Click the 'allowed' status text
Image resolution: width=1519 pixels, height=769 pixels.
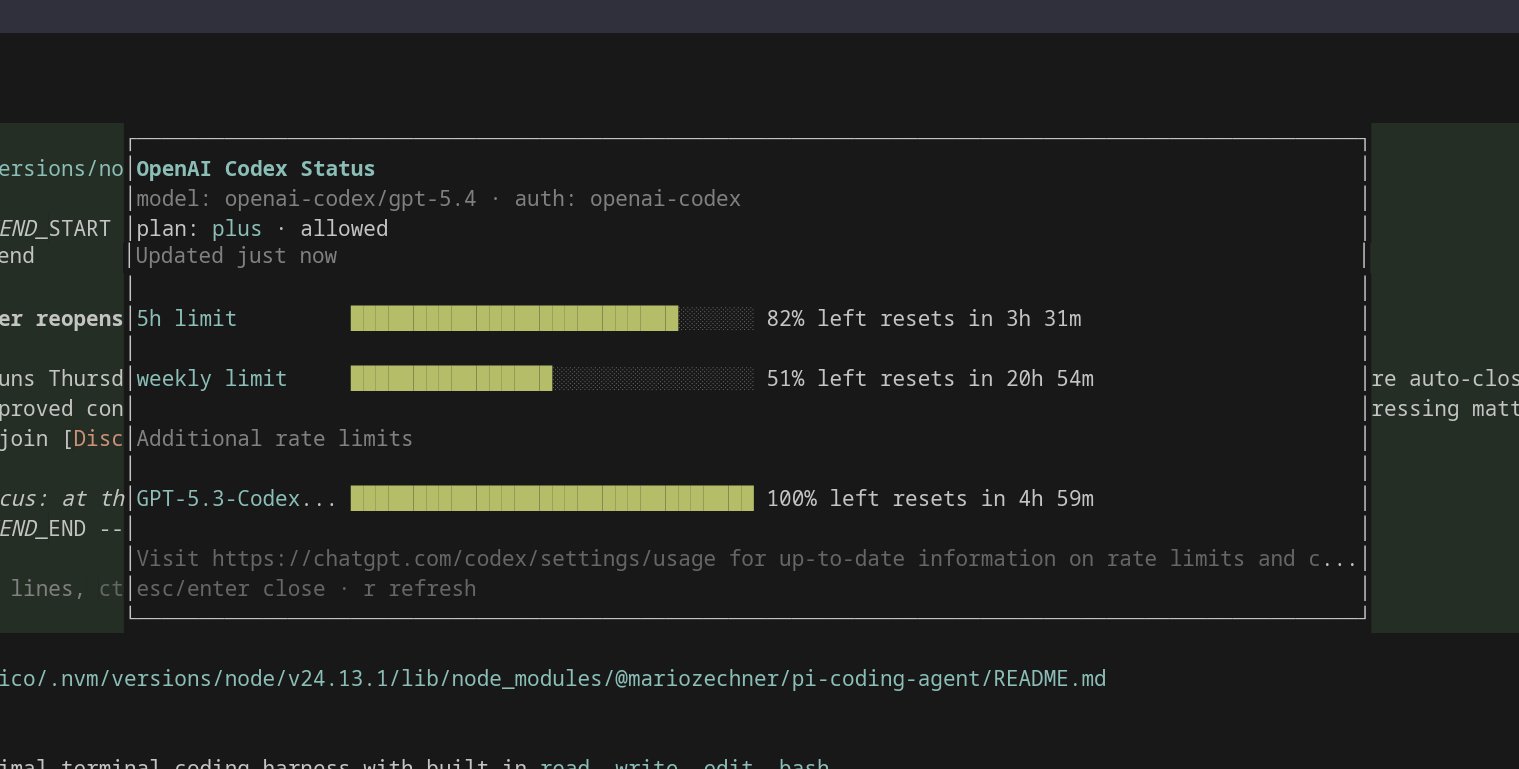pyautogui.click(x=344, y=229)
